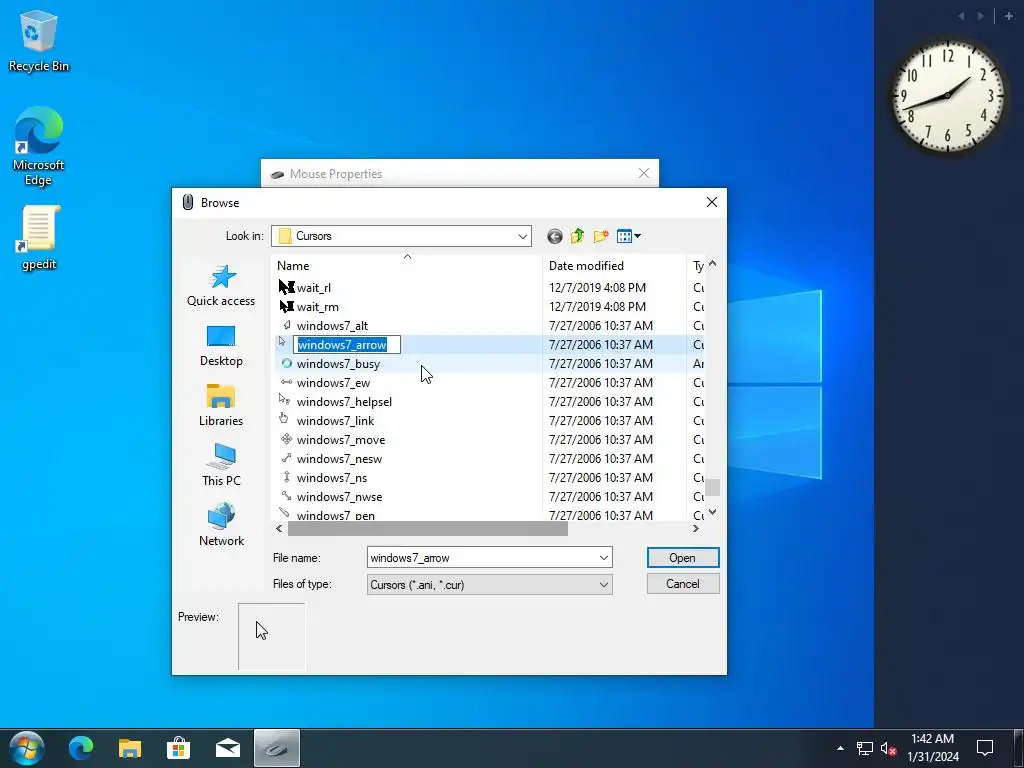
Task: Select the windows7_alt cursor file
Action: tap(332, 325)
